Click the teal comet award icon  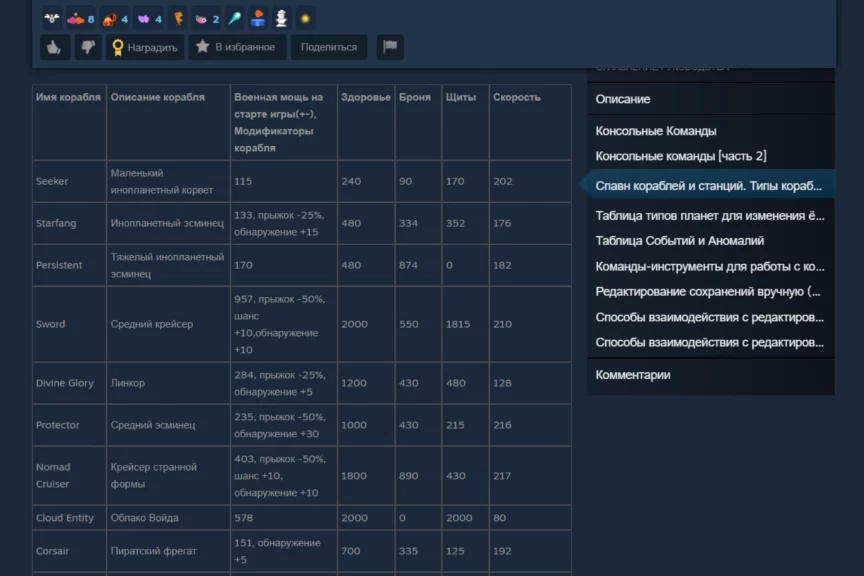pos(235,18)
